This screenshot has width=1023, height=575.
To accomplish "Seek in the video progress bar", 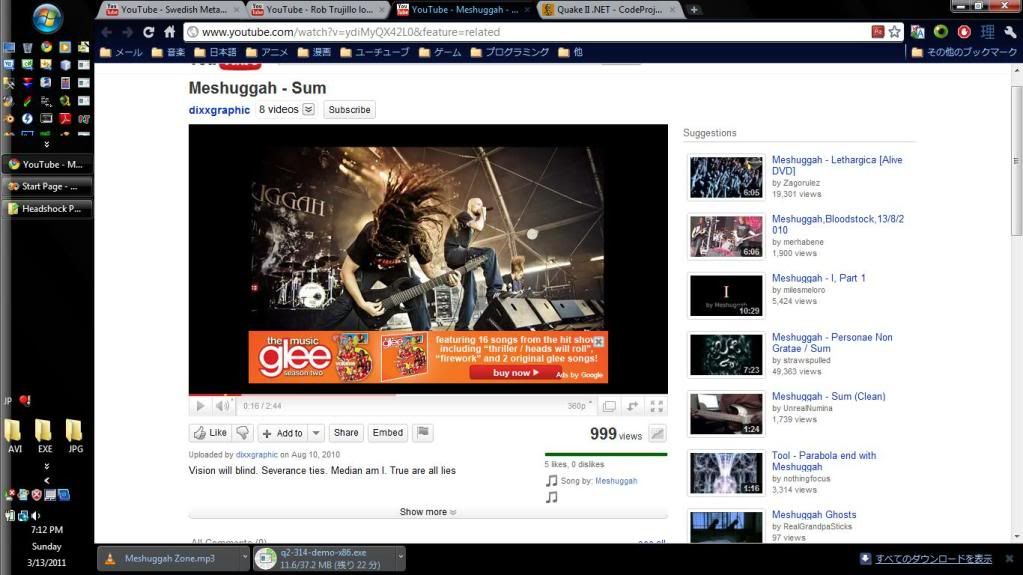I will 428,394.
